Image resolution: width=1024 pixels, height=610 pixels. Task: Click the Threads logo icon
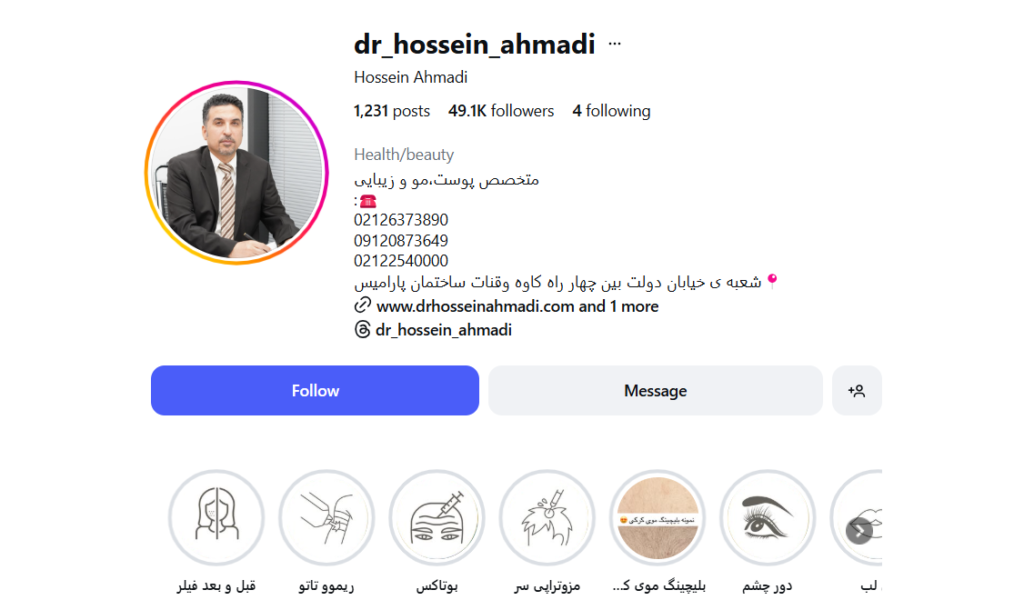[x=362, y=330]
